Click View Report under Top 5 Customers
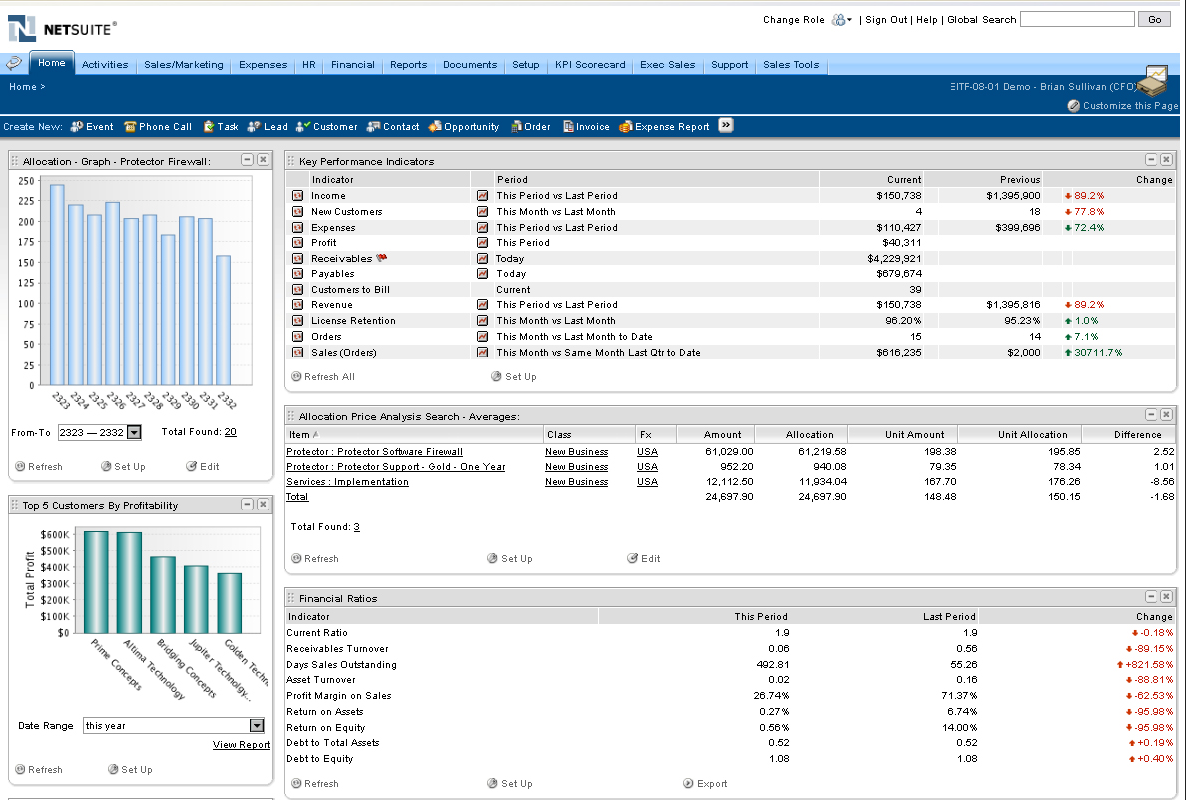 click(x=241, y=744)
